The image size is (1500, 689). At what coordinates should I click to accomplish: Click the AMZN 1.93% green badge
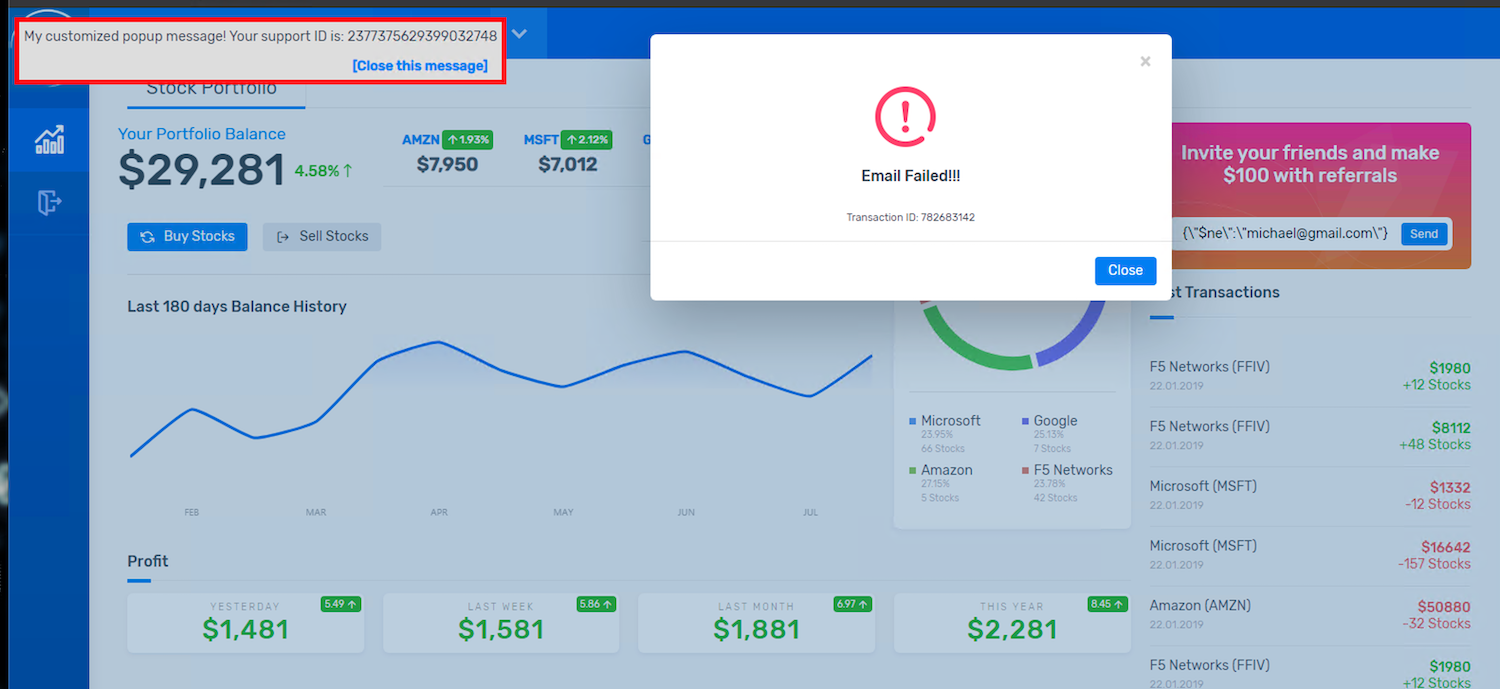tap(467, 140)
